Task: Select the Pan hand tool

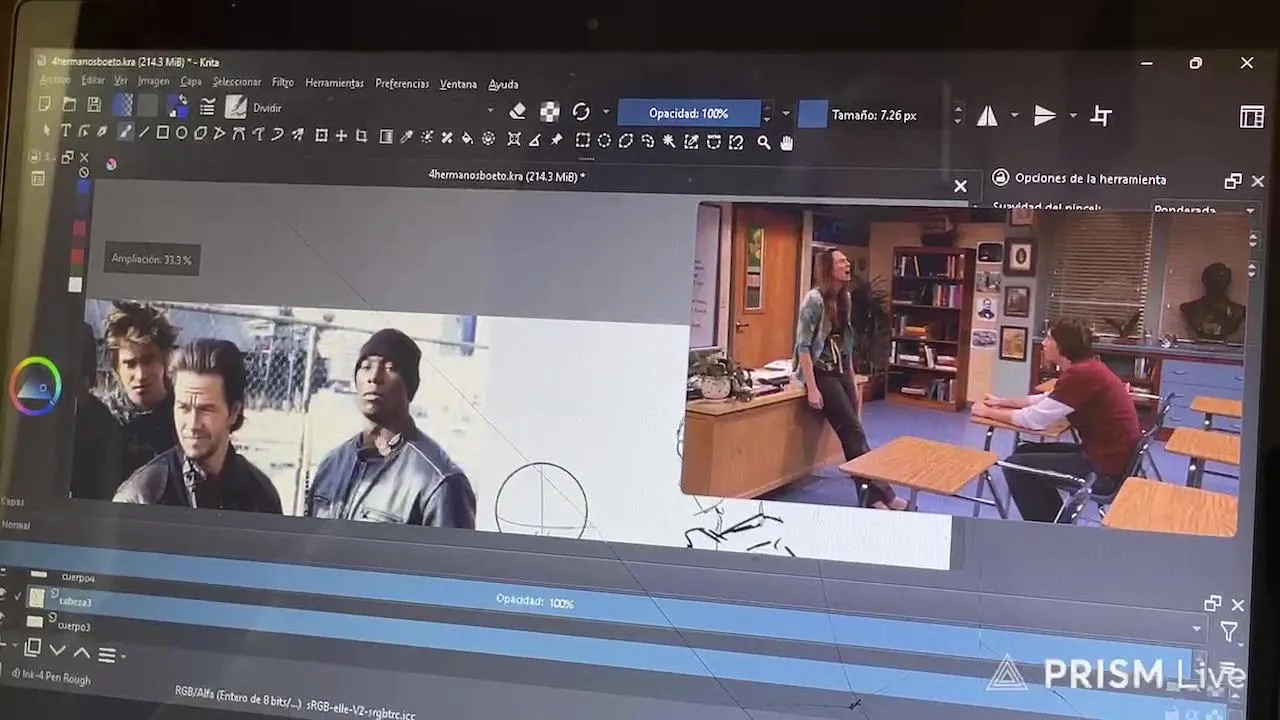Action: tap(787, 143)
